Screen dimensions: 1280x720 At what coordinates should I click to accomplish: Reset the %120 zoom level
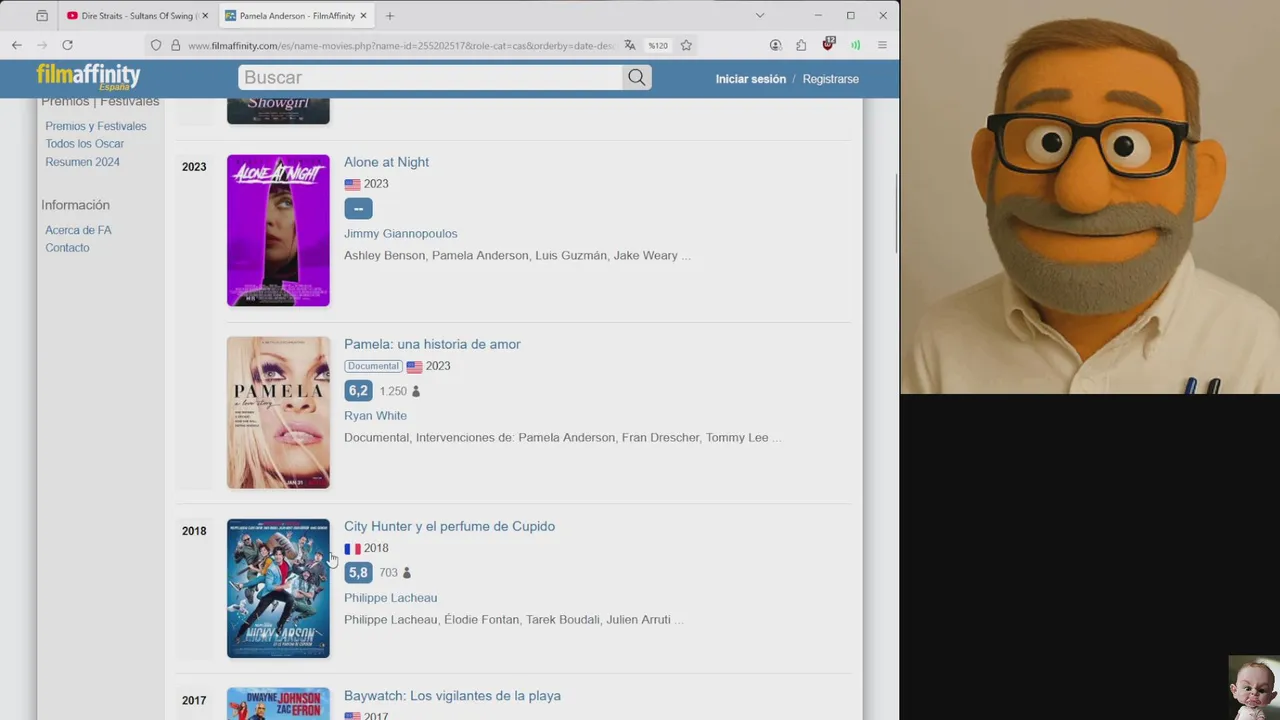pyautogui.click(x=658, y=45)
